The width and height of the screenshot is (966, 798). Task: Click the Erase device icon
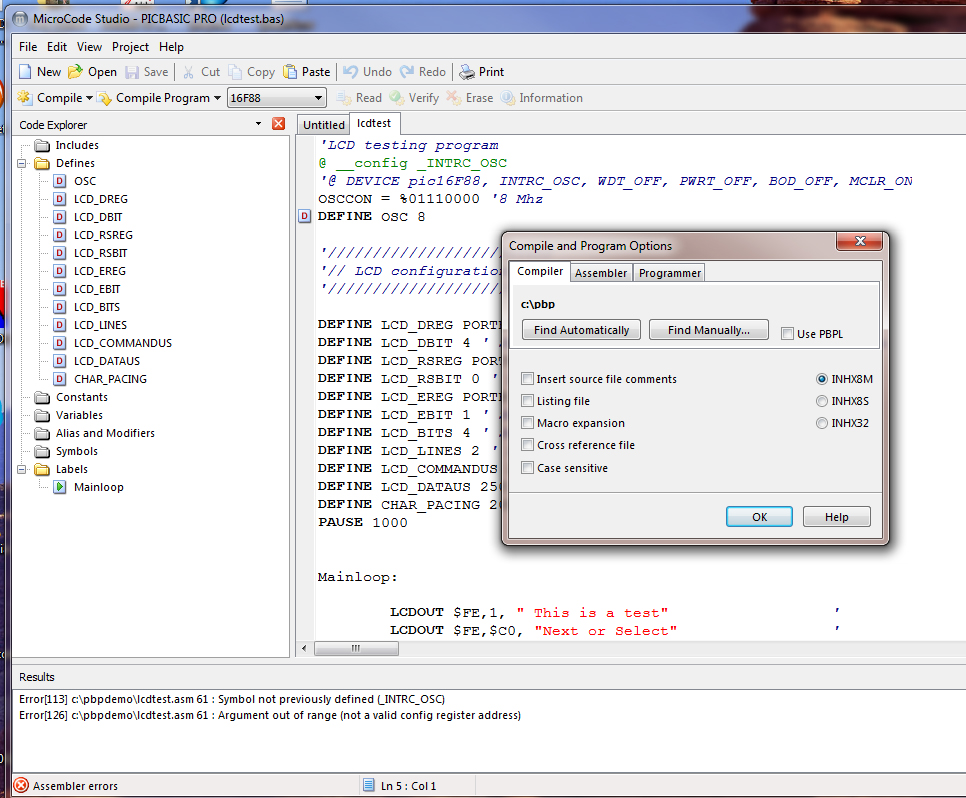(453, 97)
